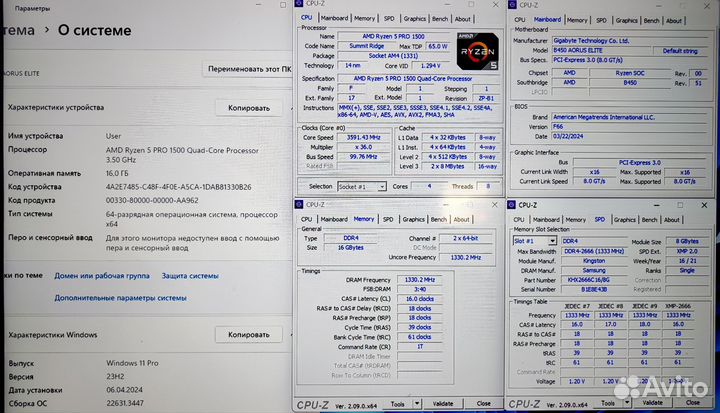Switch to CPU tab in the SPD window
Viewport: 720px width, 413px height.
coord(519,220)
